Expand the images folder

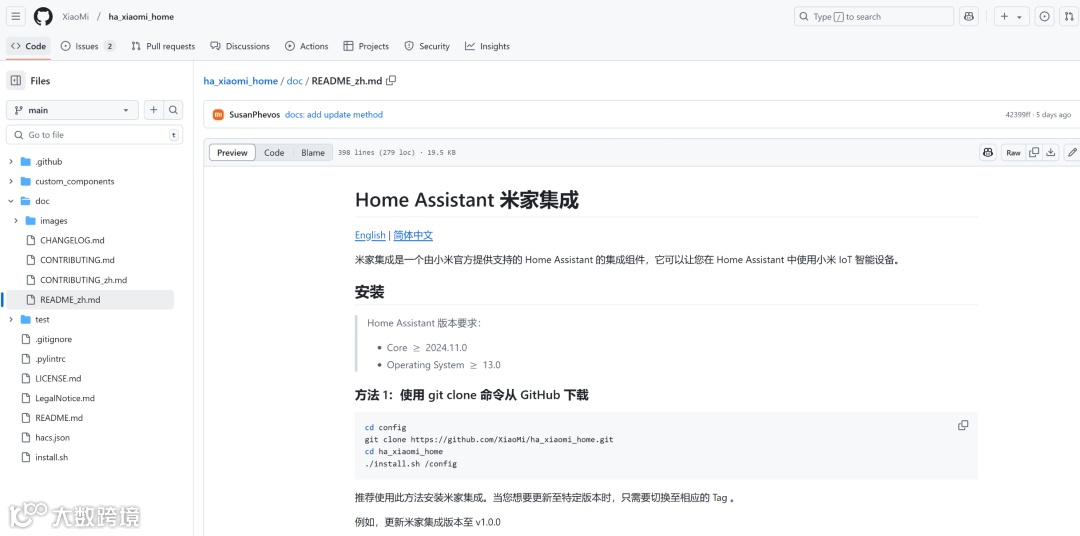(x=16, y=220)
